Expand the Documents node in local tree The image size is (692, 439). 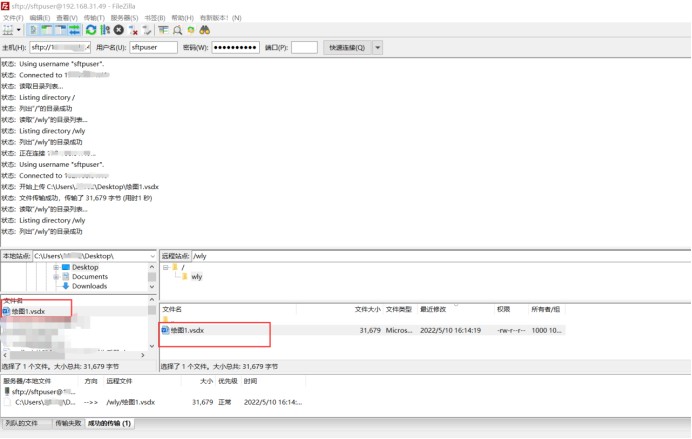click(56, 277)
